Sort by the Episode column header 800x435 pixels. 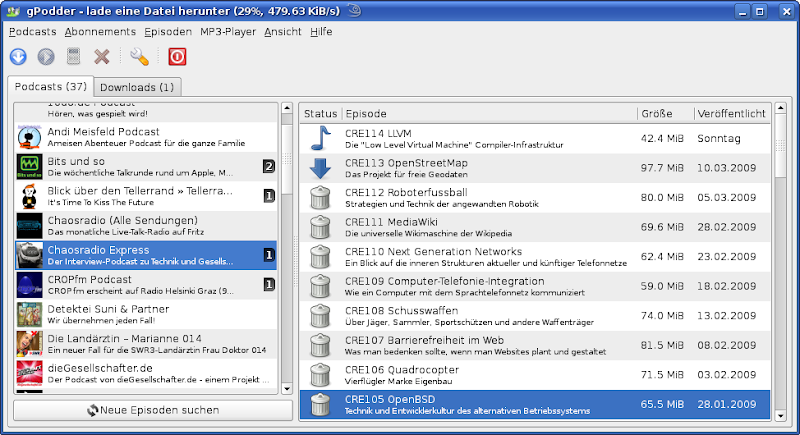(x=490, y=114)
